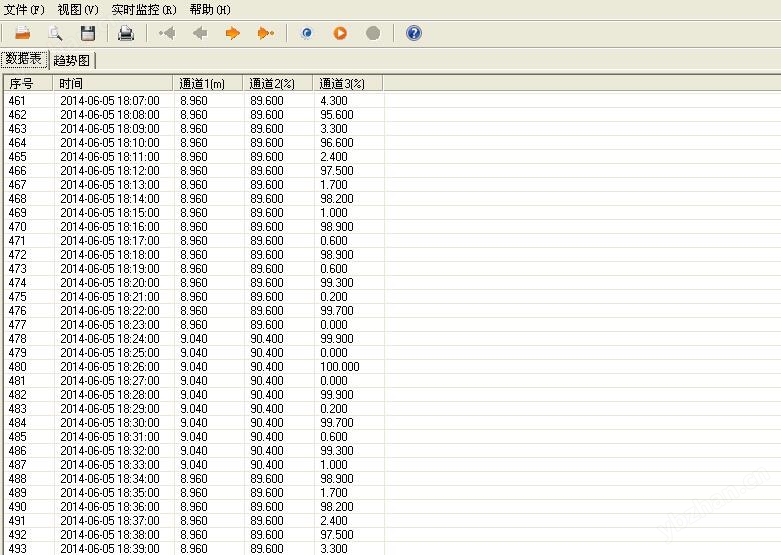The width and height of the screenshot is (781, 555).
Task: Select the 数据表 tab
Action: point(24,59)
